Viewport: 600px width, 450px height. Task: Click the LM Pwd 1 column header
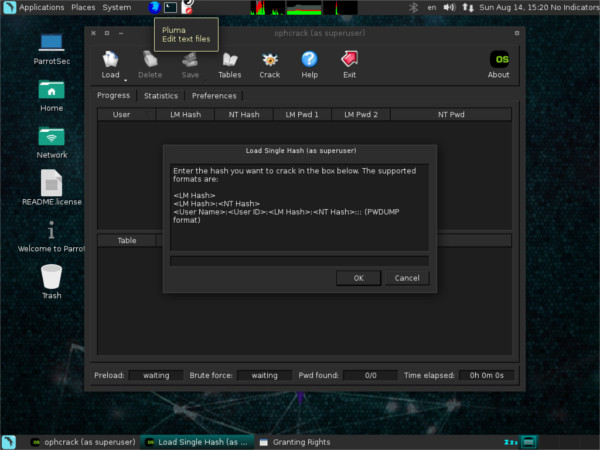point(302,114)
